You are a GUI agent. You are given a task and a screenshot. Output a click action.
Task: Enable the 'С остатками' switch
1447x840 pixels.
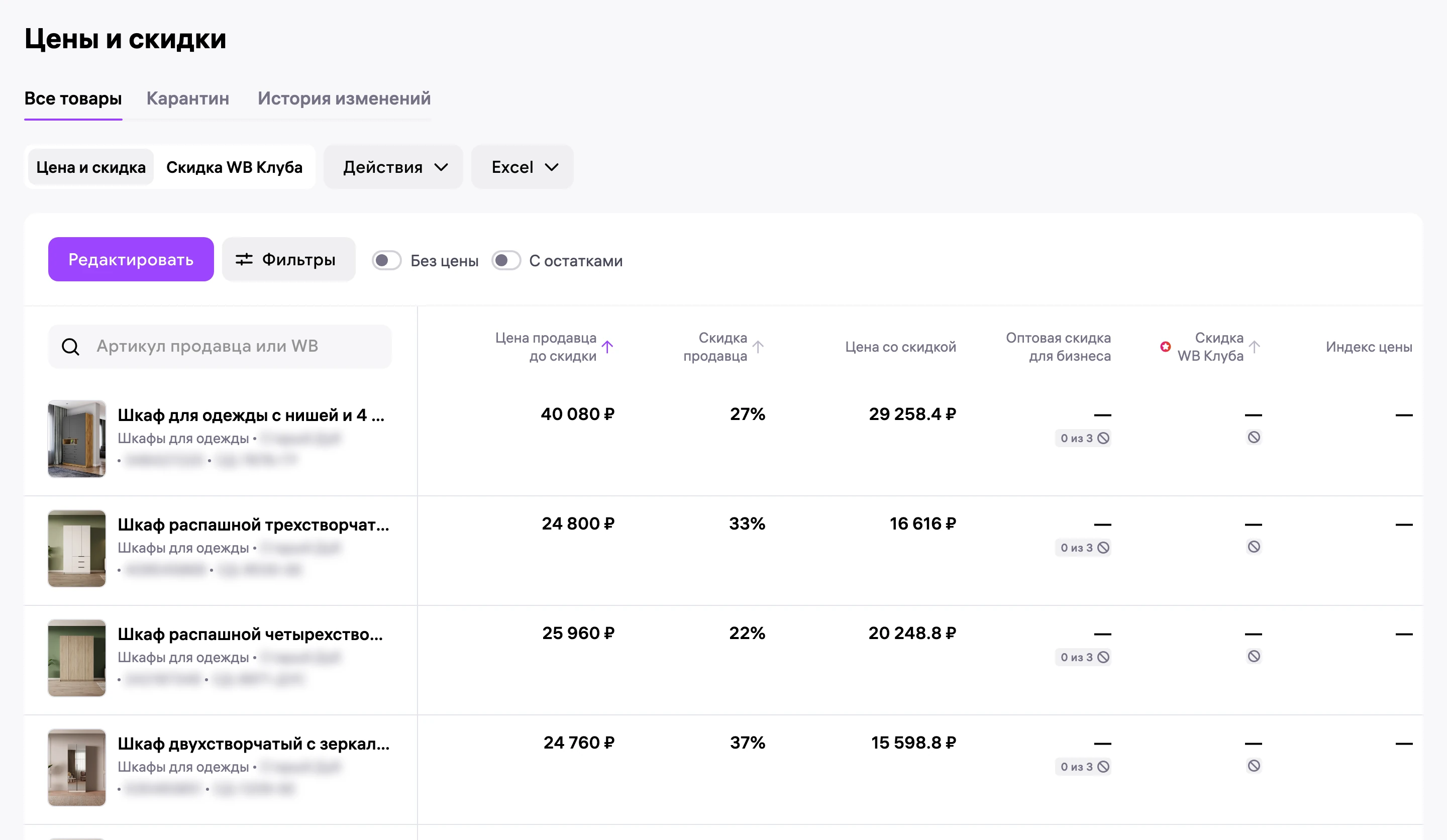pos(506,261)
